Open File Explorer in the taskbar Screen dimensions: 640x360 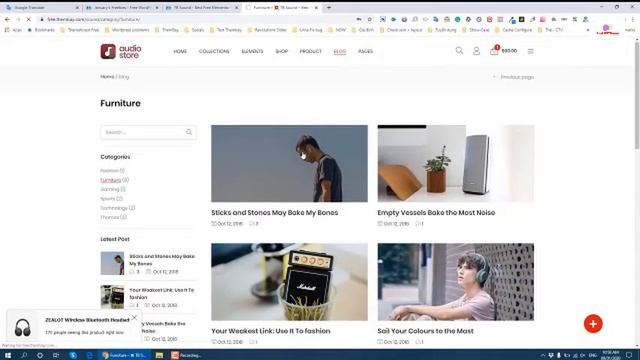[159, 355]
